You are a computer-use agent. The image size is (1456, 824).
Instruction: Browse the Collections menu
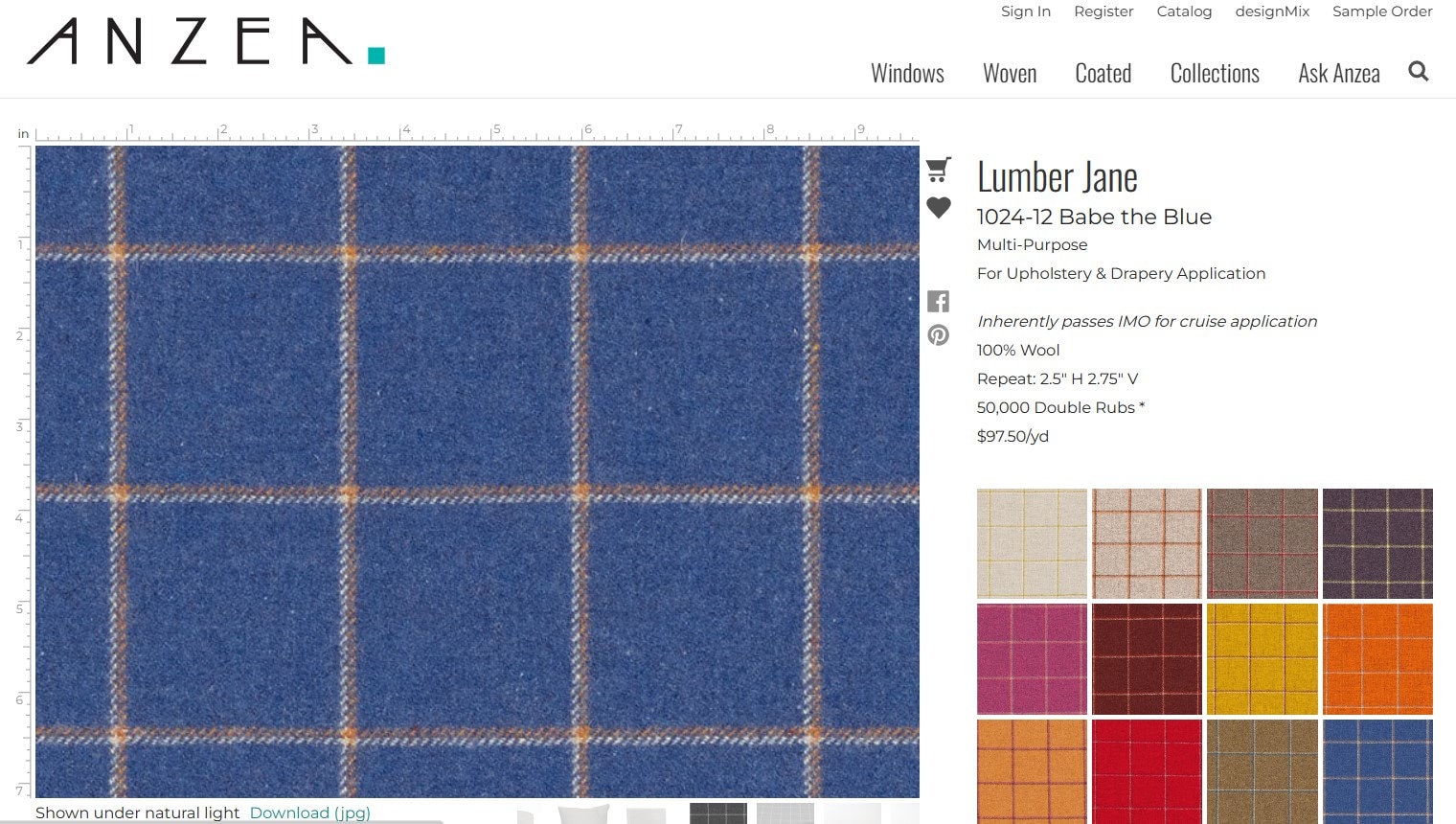pos(1214,74)
